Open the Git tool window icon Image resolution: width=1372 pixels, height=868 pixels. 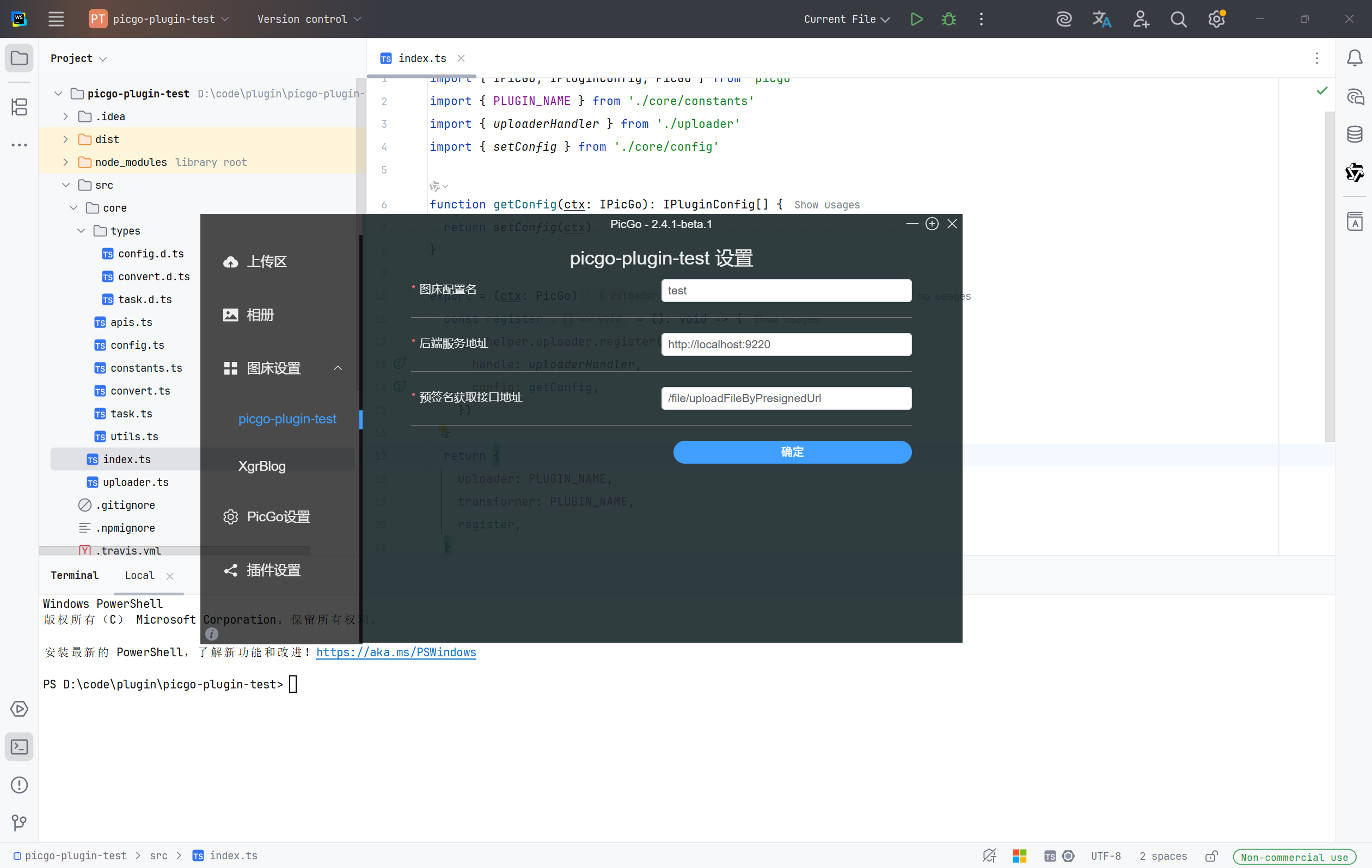tap(20, 822)
